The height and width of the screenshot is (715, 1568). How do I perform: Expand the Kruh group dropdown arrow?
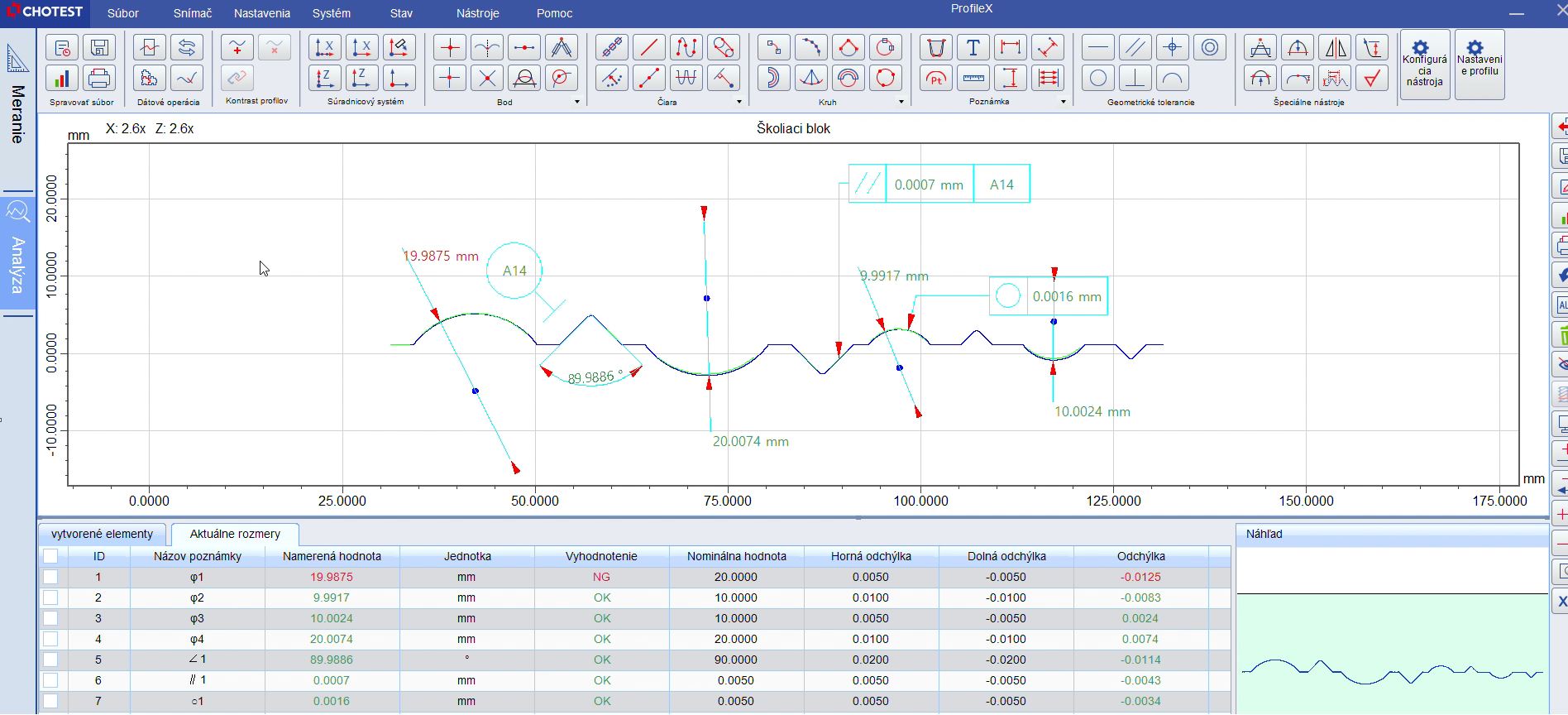click(901, 102)
